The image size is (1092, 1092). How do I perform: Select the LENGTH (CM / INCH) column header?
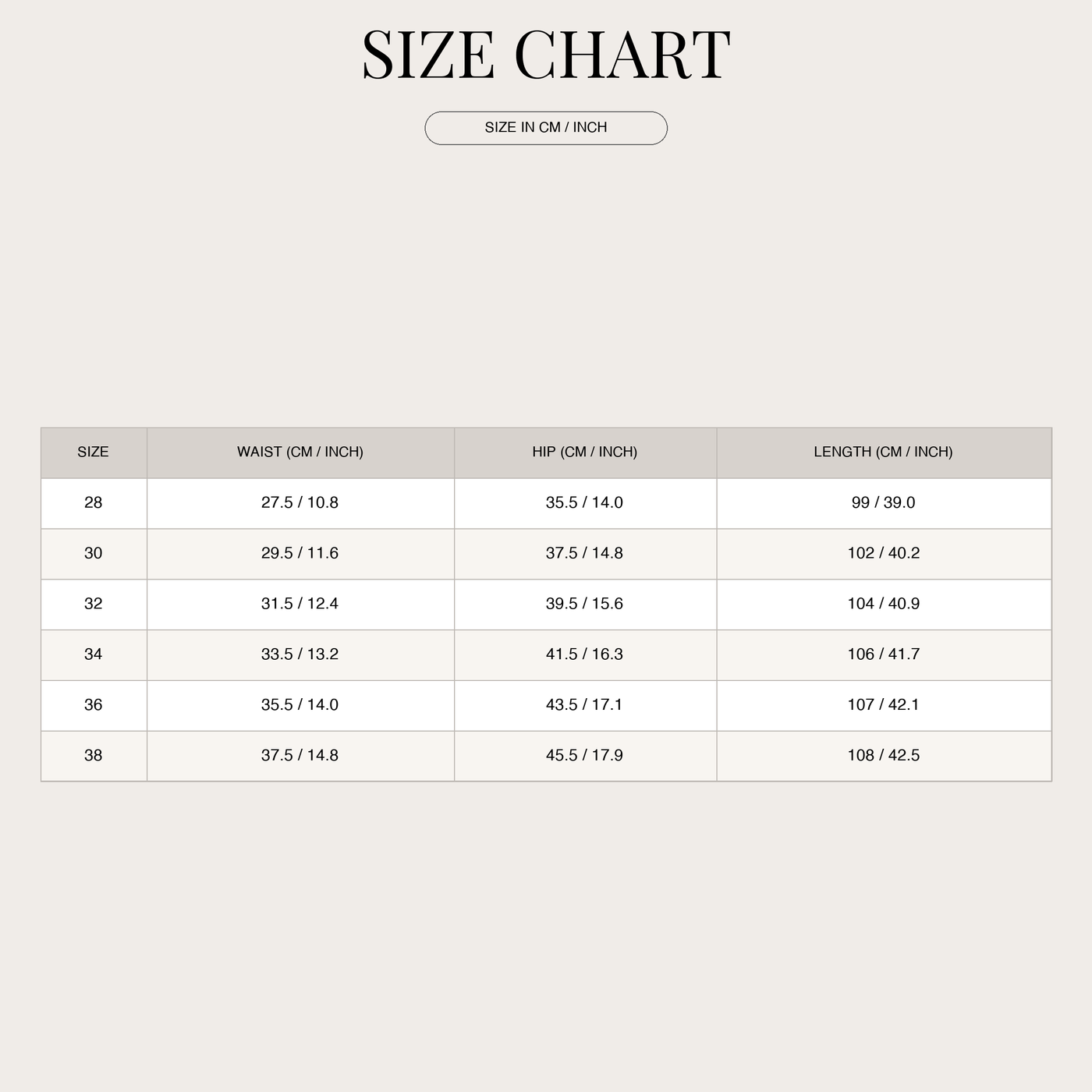click(x=884, y=452)
